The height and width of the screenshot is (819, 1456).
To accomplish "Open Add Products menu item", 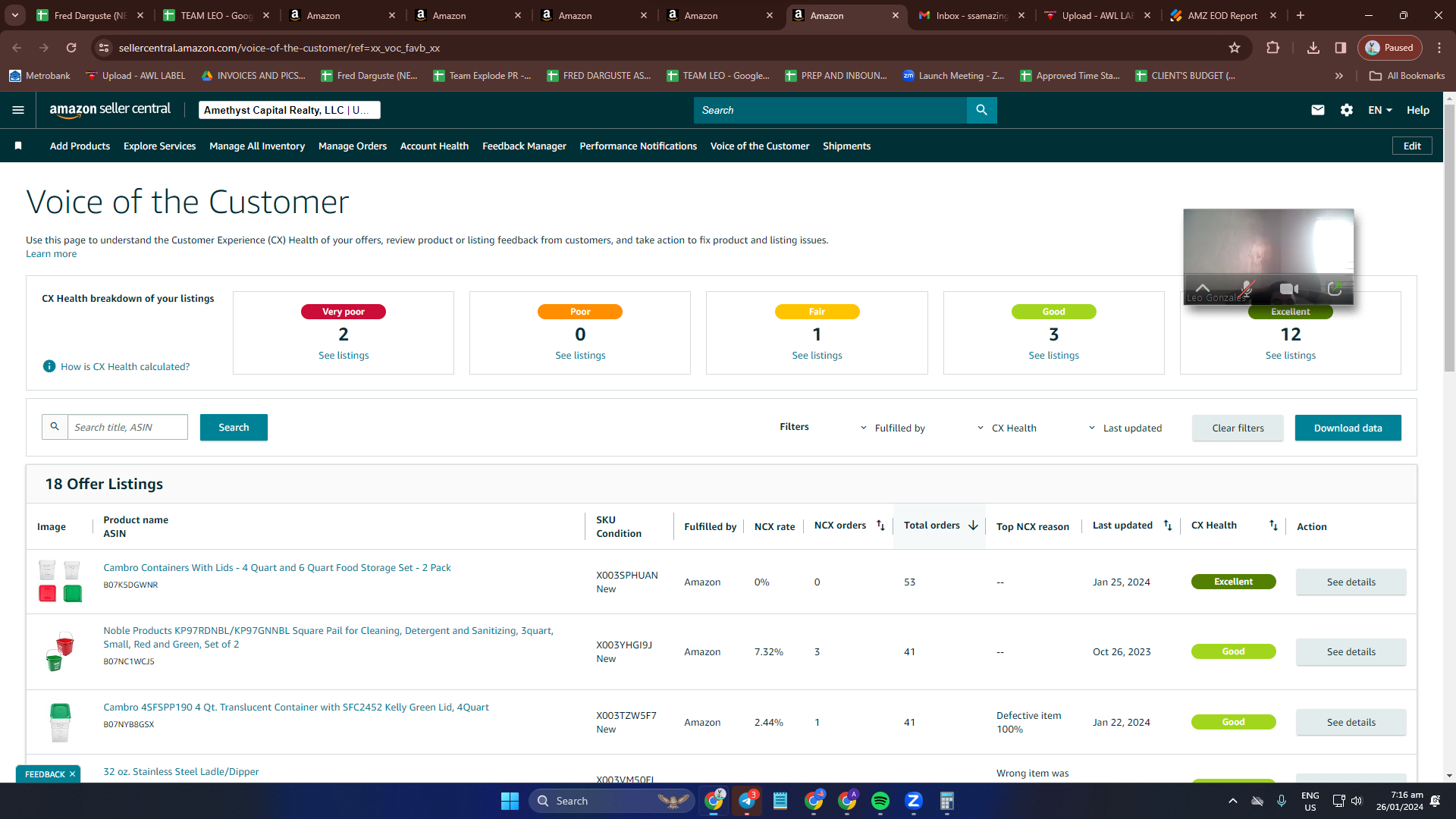I will click(x=80, y=146).
